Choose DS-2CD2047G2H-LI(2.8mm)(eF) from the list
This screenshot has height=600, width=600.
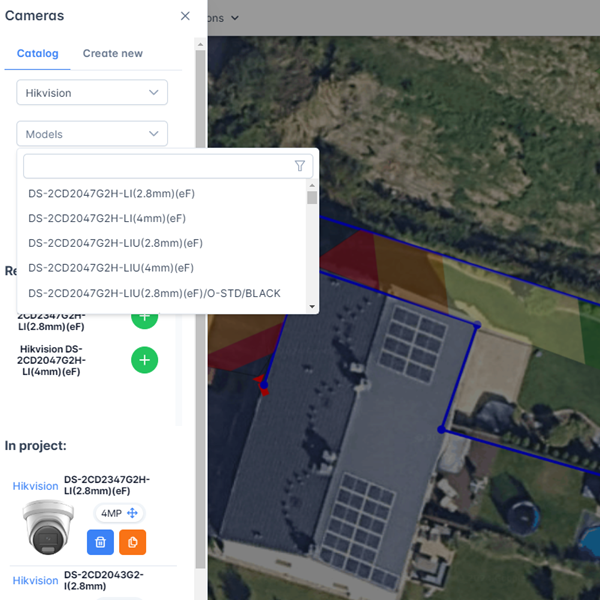111,194
